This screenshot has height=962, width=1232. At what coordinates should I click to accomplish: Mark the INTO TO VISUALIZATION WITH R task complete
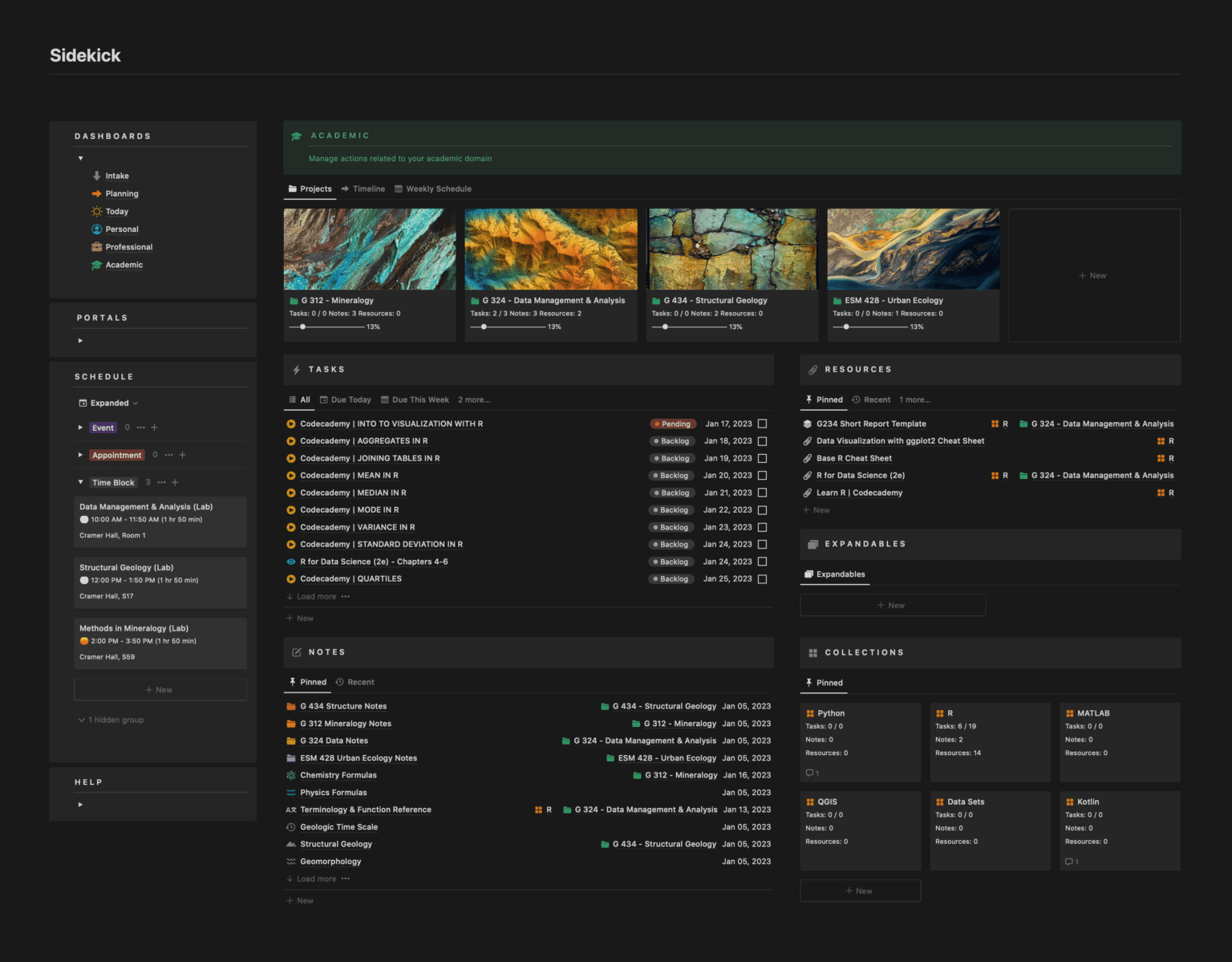click(762, 424)
